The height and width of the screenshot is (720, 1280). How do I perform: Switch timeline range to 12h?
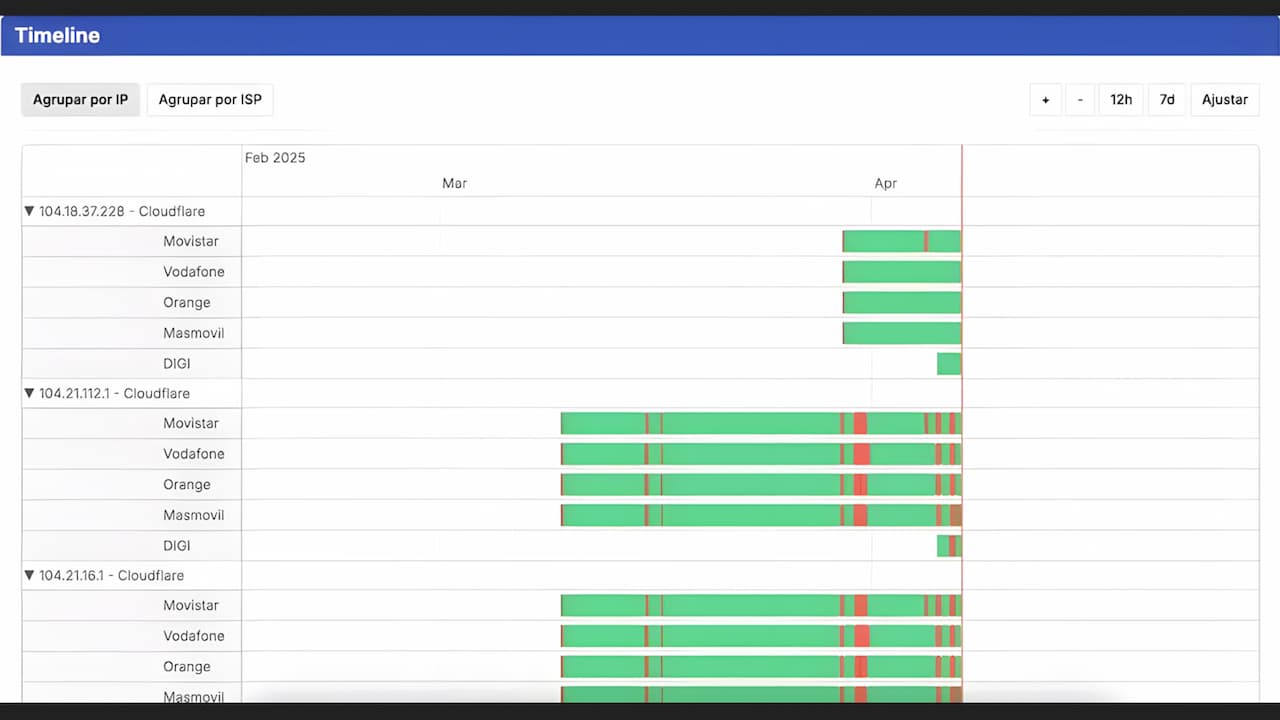point(1120,99)
